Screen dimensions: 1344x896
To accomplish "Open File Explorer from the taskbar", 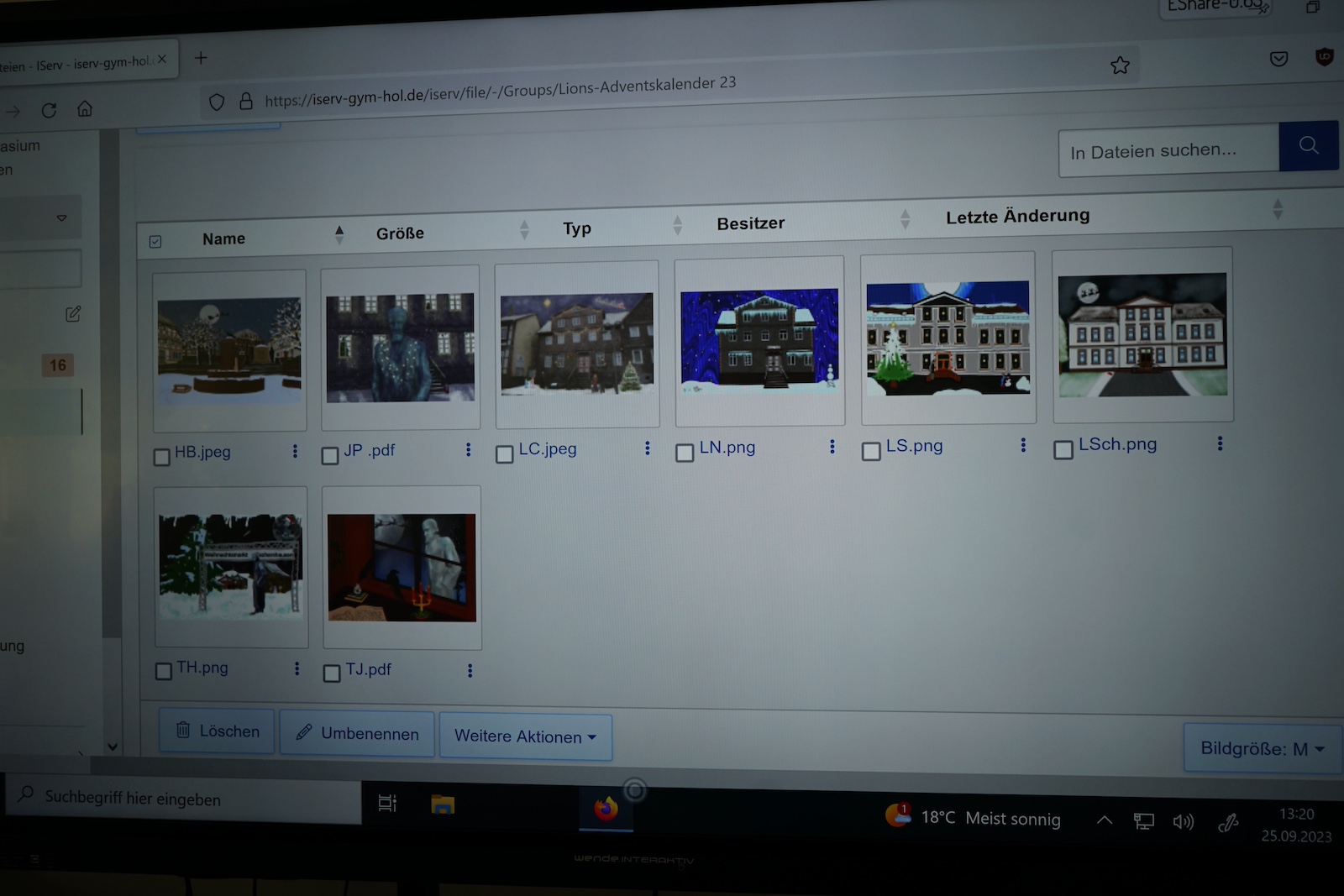I will (x=443, y=804).
